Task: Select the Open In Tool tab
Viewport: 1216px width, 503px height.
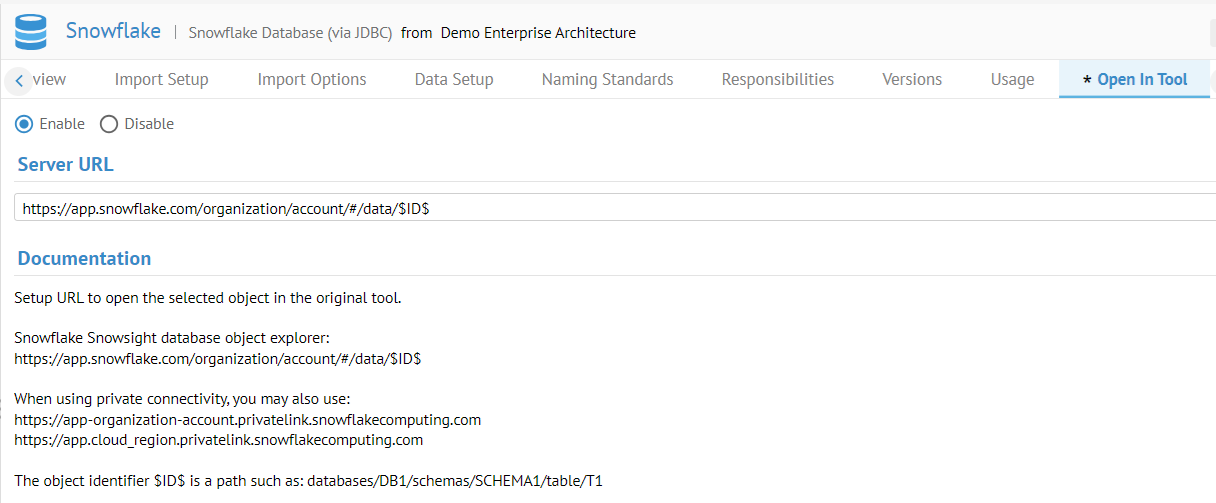Action: [1134, 80]
